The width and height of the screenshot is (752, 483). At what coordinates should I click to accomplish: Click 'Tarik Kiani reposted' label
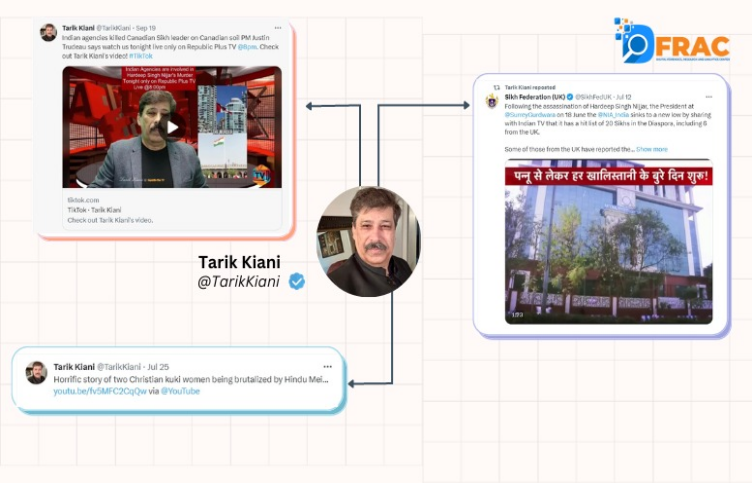tap(530, 87)
